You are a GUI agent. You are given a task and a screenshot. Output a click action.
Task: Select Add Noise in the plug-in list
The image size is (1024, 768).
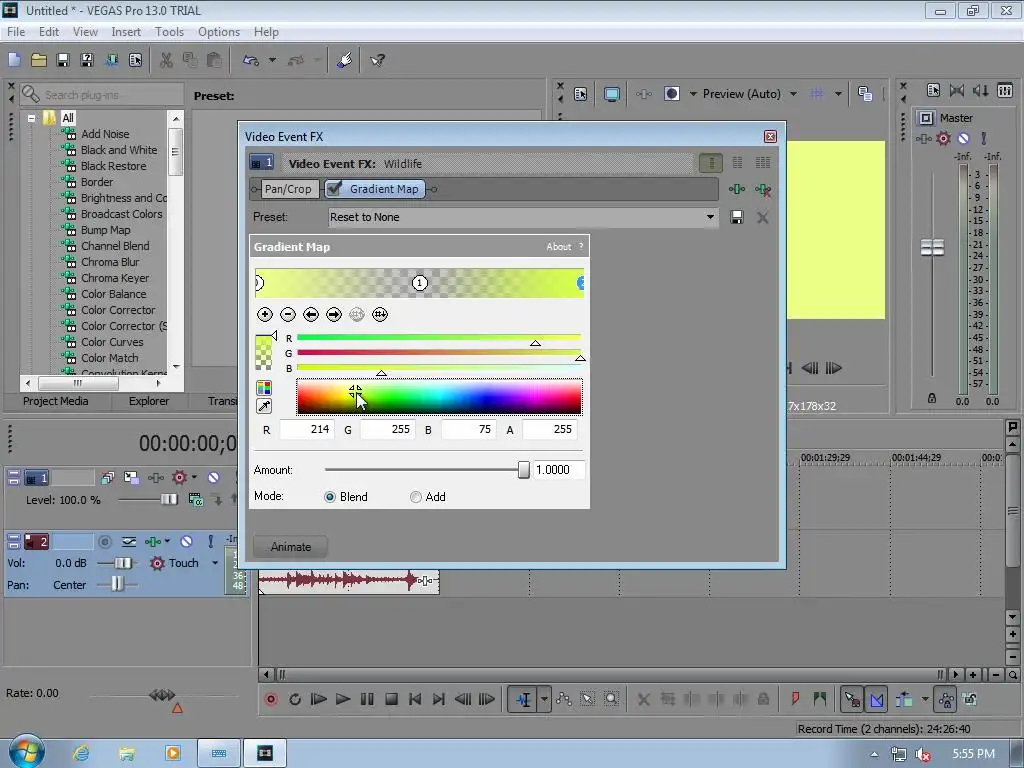coord(105,134)
